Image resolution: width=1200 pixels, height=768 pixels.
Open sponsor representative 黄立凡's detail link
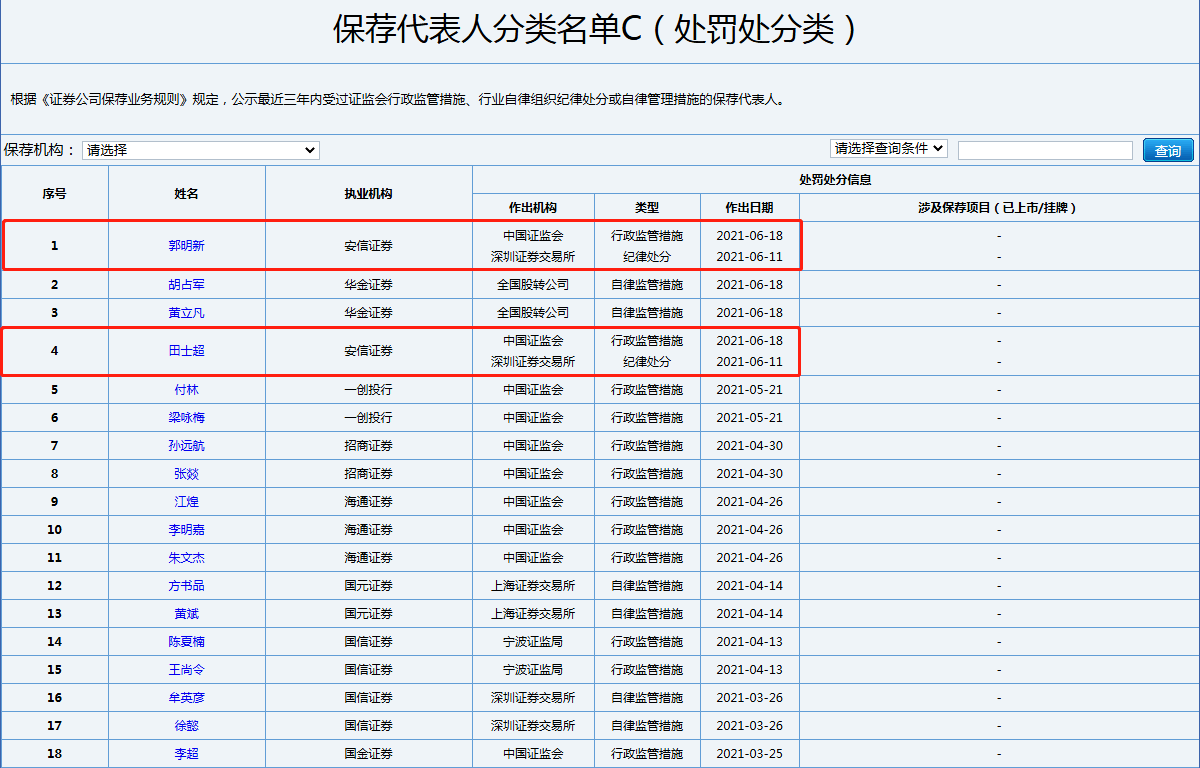point(186,312)
